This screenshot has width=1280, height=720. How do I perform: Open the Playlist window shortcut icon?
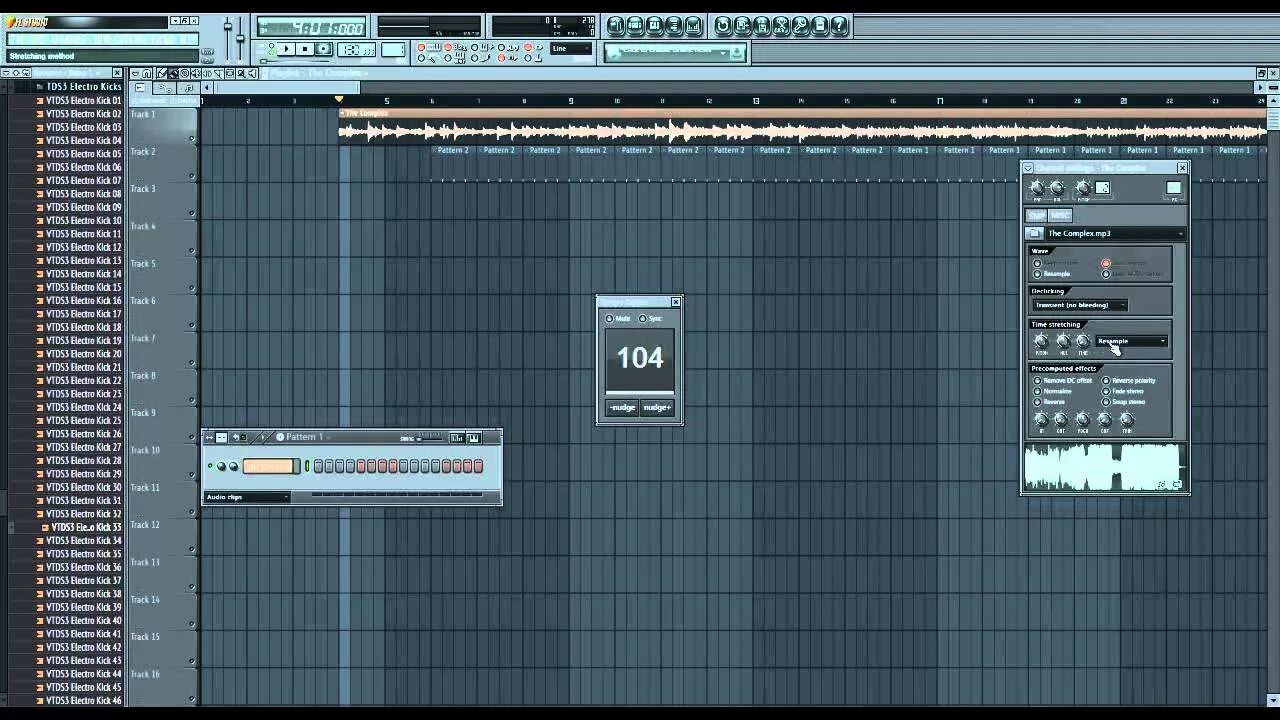coord(617,26)
